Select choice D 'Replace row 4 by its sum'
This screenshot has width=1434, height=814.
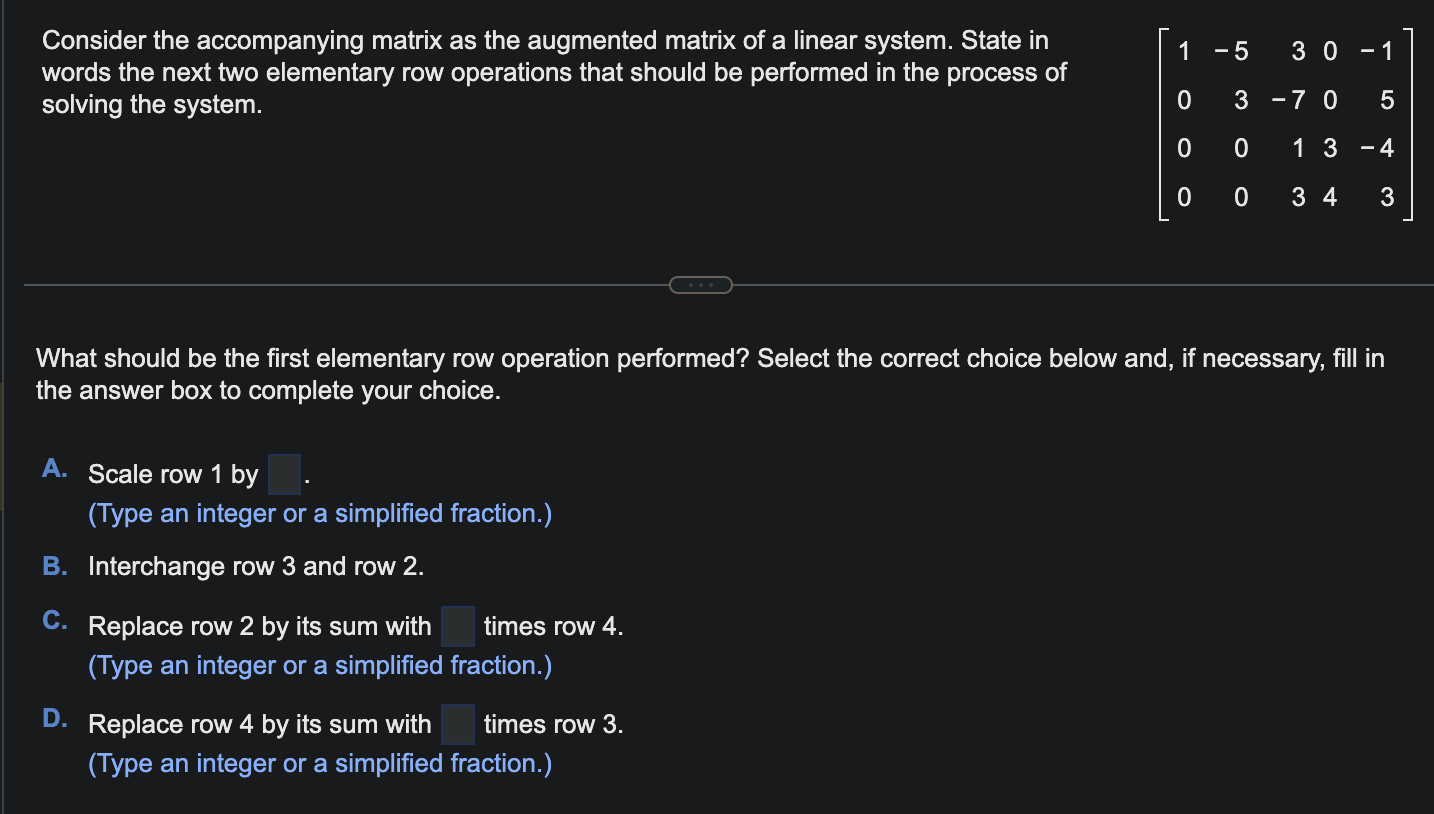click(262, 724)
